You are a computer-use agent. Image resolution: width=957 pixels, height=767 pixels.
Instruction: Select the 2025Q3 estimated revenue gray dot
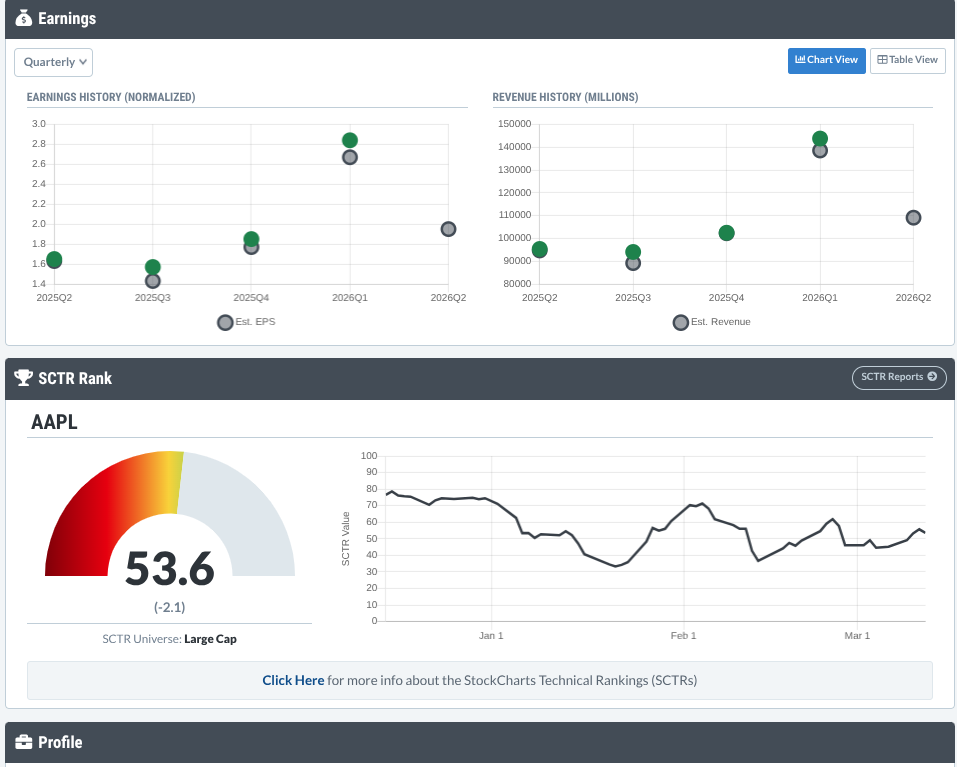[x=633, y=264]
